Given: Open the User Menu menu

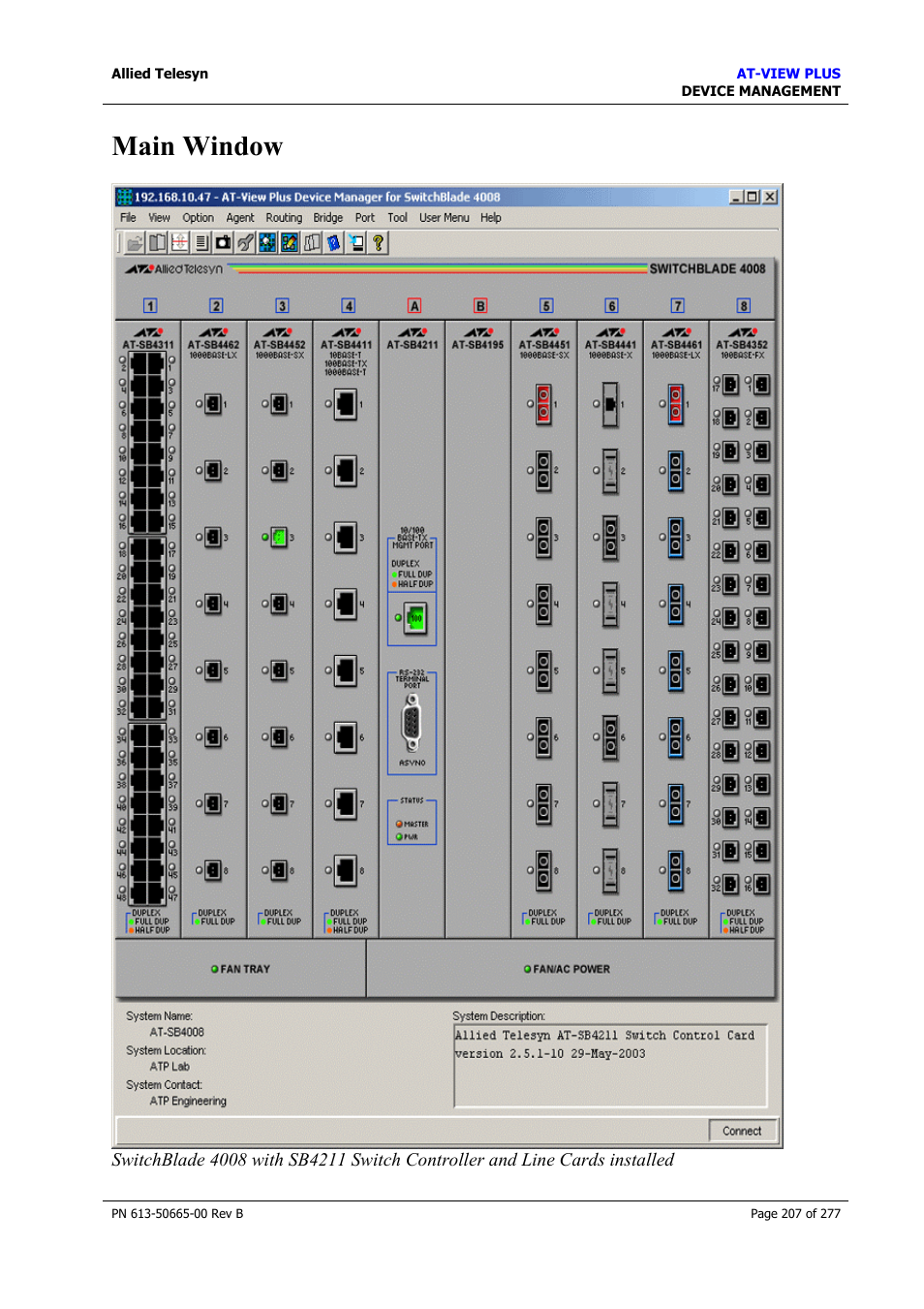Looking at the screenshot, I should (444, 218).
